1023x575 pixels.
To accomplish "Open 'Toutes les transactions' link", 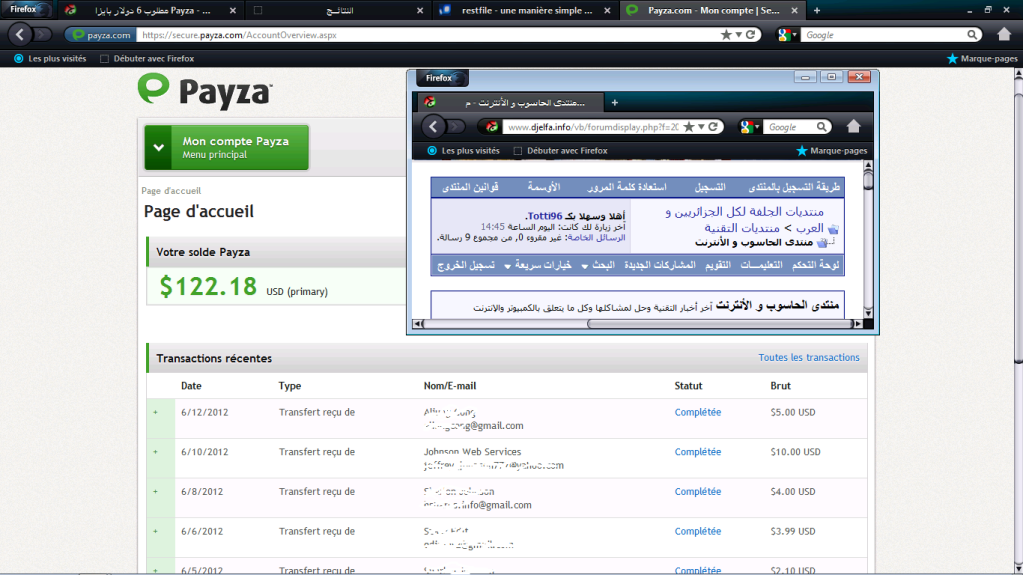I will click(808, 358).
